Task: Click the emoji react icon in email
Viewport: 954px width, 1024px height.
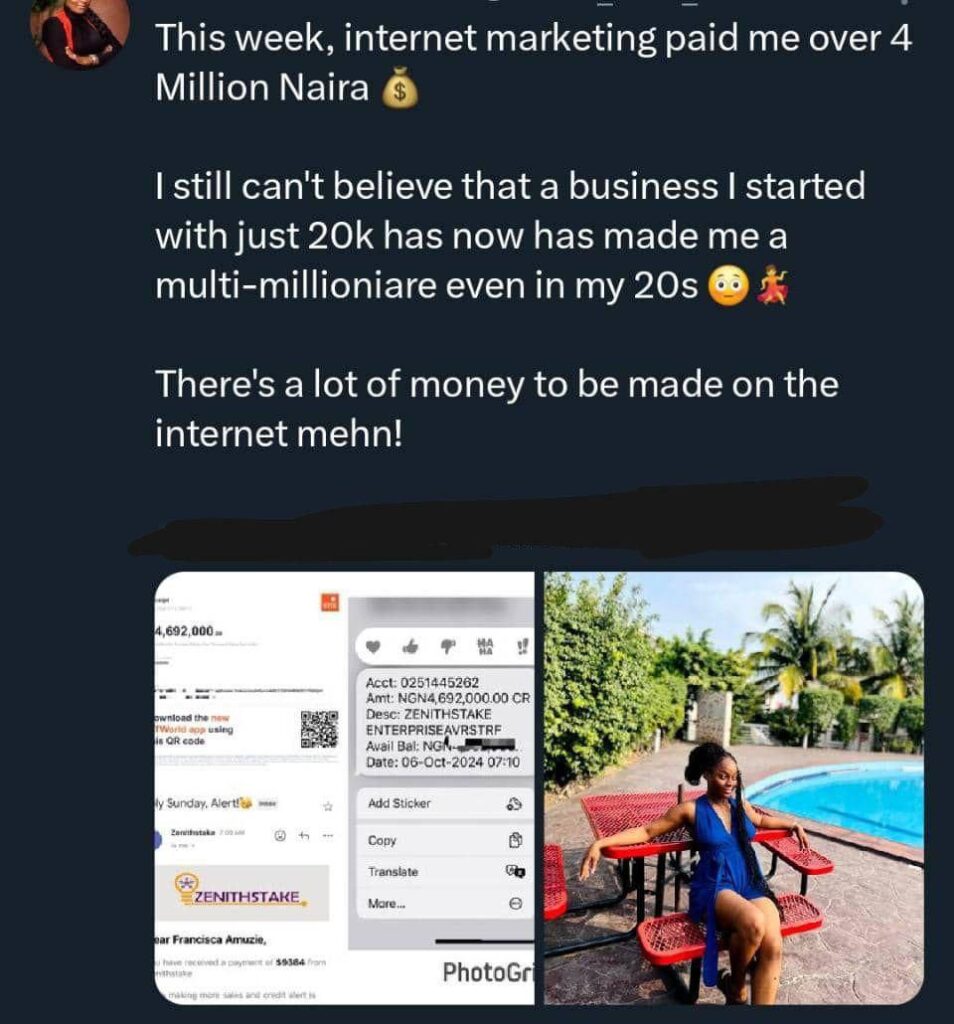Action: pyautogui.click(x=281, y=835)
